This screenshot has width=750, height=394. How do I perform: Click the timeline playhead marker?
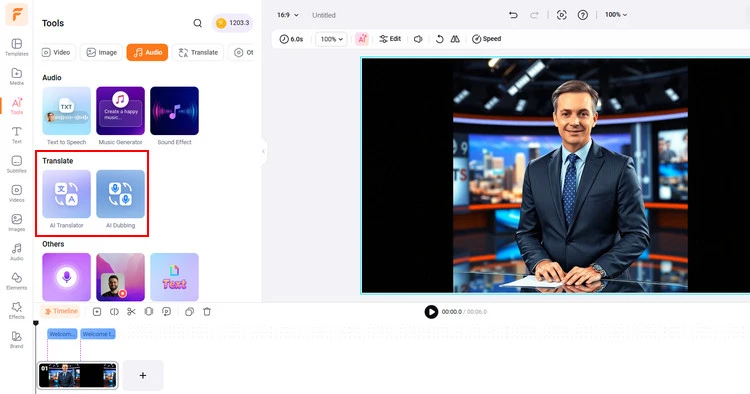[x=35, y=324]
